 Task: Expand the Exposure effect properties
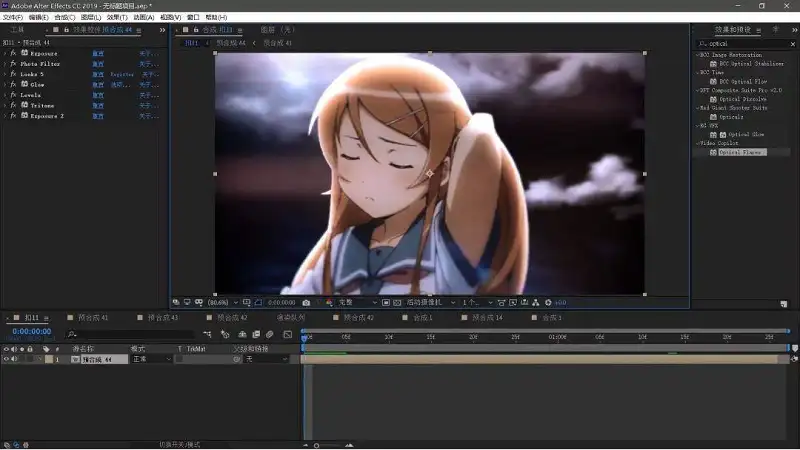tap(5, 53)
